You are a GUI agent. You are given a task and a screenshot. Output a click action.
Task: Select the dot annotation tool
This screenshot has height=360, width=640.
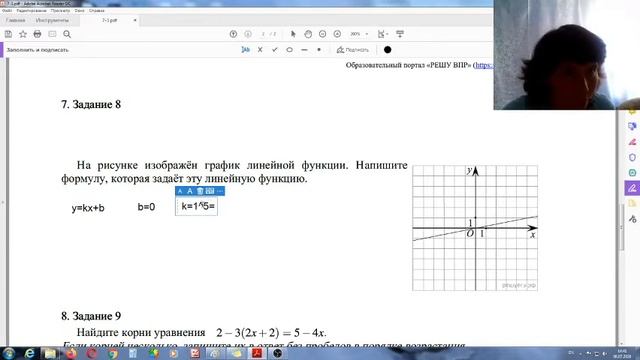pyautogui.click(x=319, y=50)
